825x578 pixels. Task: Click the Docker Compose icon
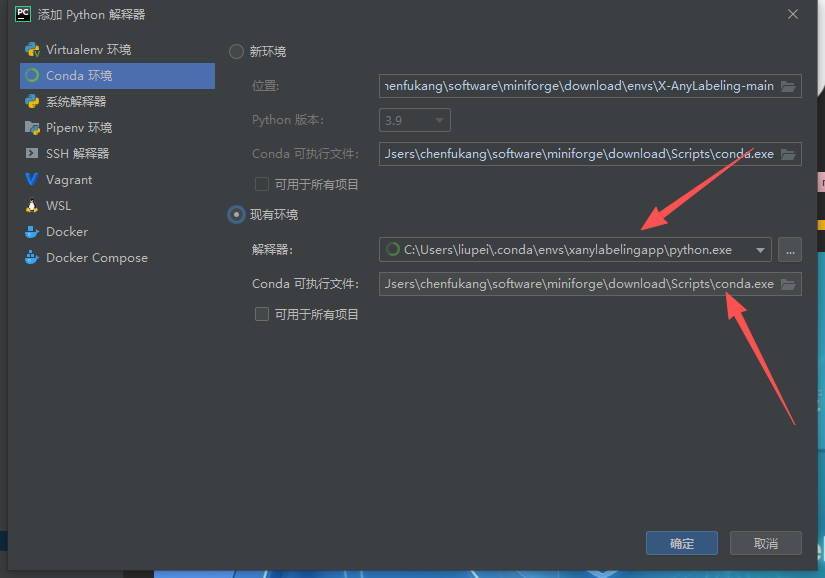[x=32, y=258]
